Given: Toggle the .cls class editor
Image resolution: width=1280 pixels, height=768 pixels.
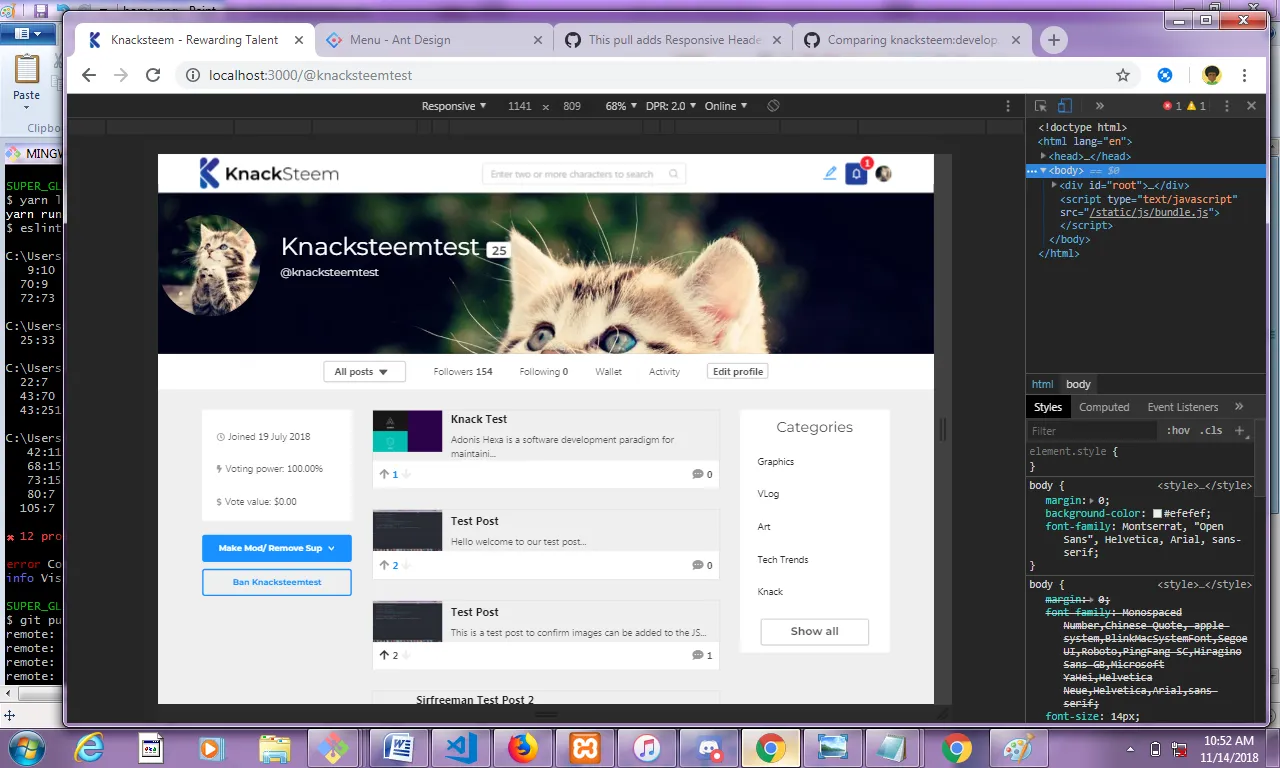Looking at the screenshot, I should [x=1212, y=430].
